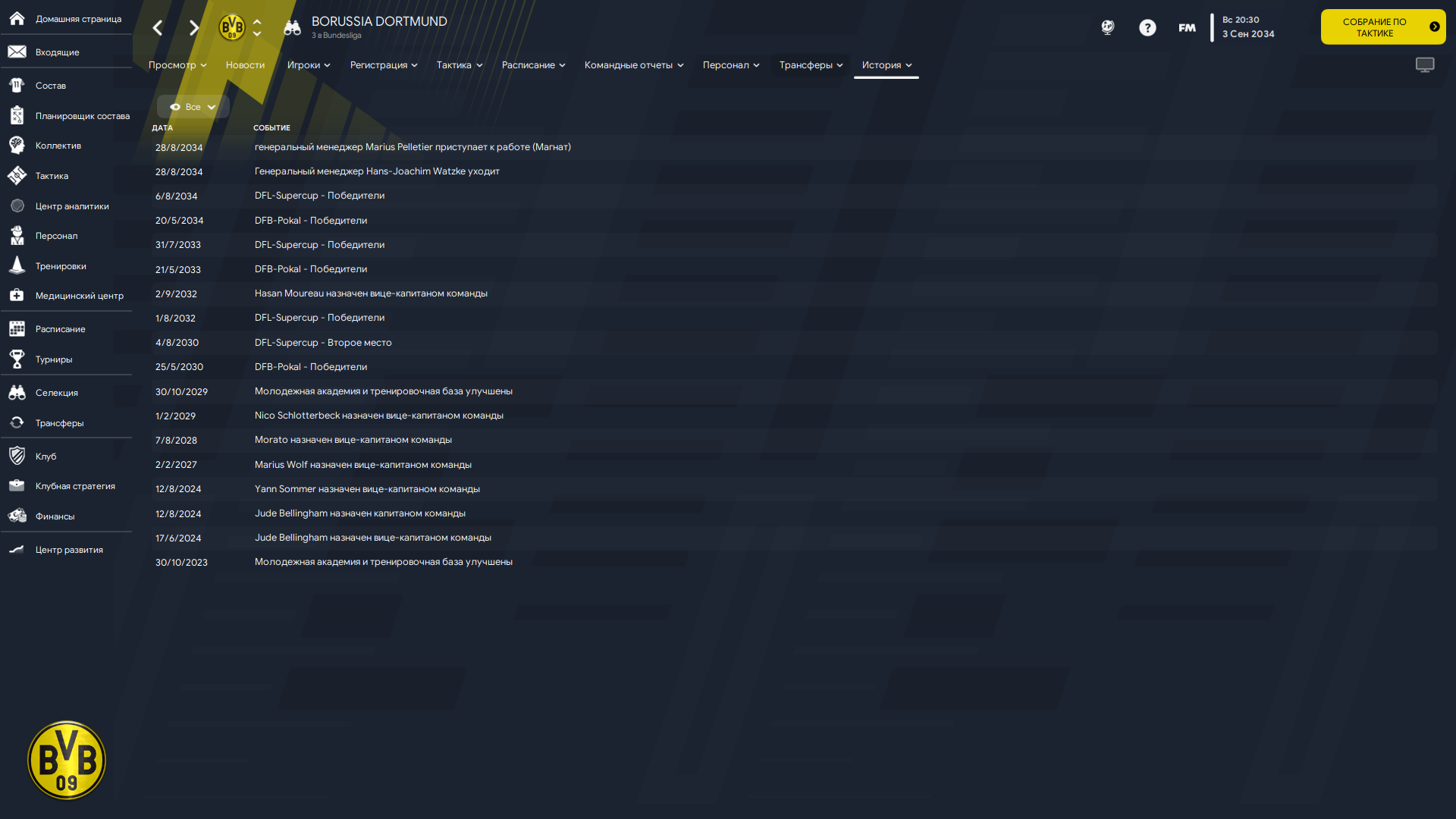Image resolution: width=1456 pixels, height=819 pixels.
Task: Click the binoculars scouting icon near the club name
Action: pyautogui.click(x=292, y=28)
